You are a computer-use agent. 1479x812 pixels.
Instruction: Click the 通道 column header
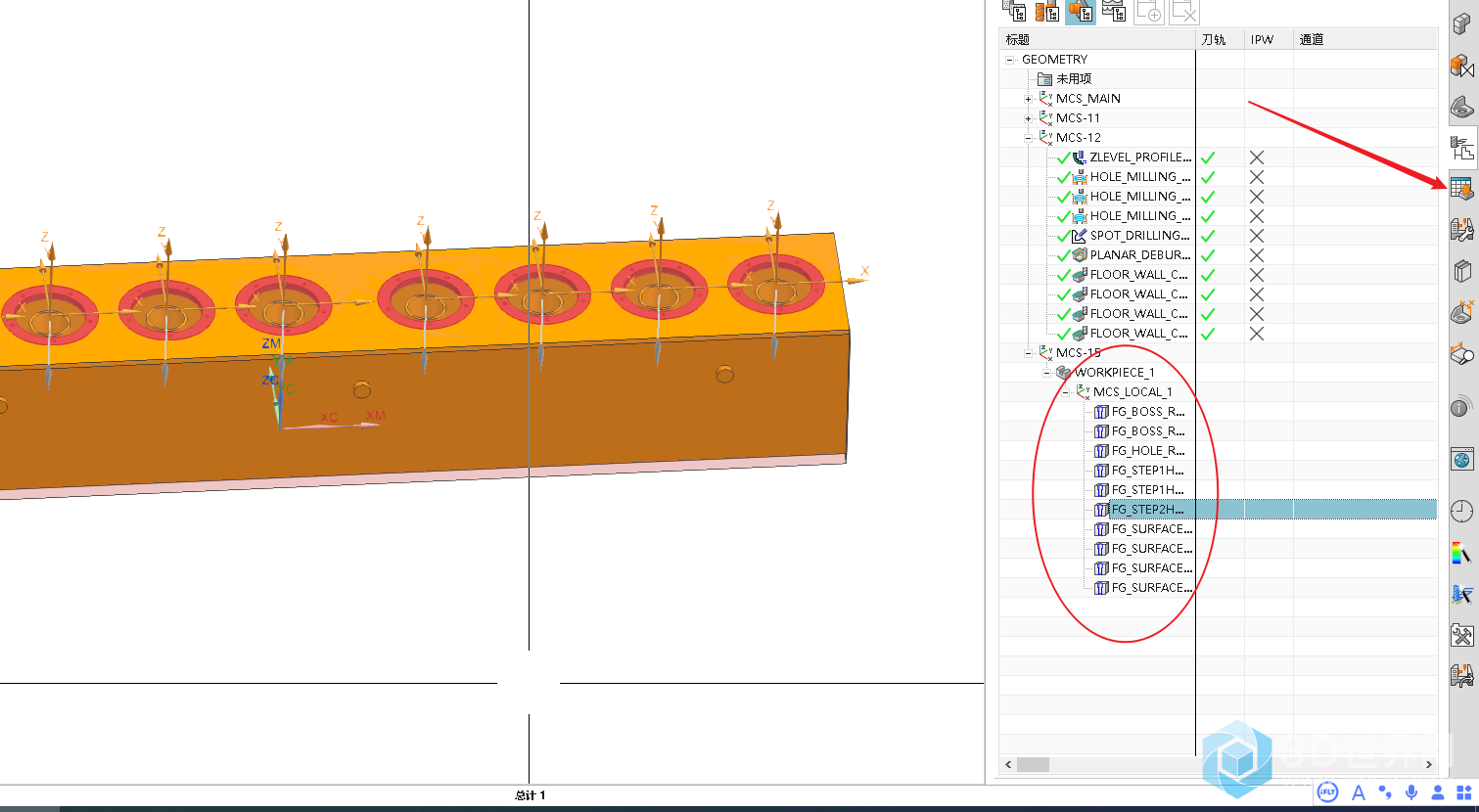coord(1365,39)
